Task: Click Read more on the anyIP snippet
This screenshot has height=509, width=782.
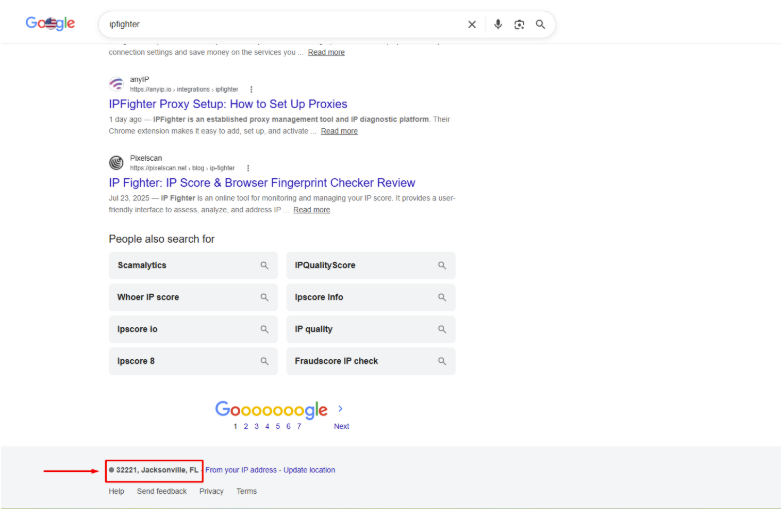Action: 339,131
